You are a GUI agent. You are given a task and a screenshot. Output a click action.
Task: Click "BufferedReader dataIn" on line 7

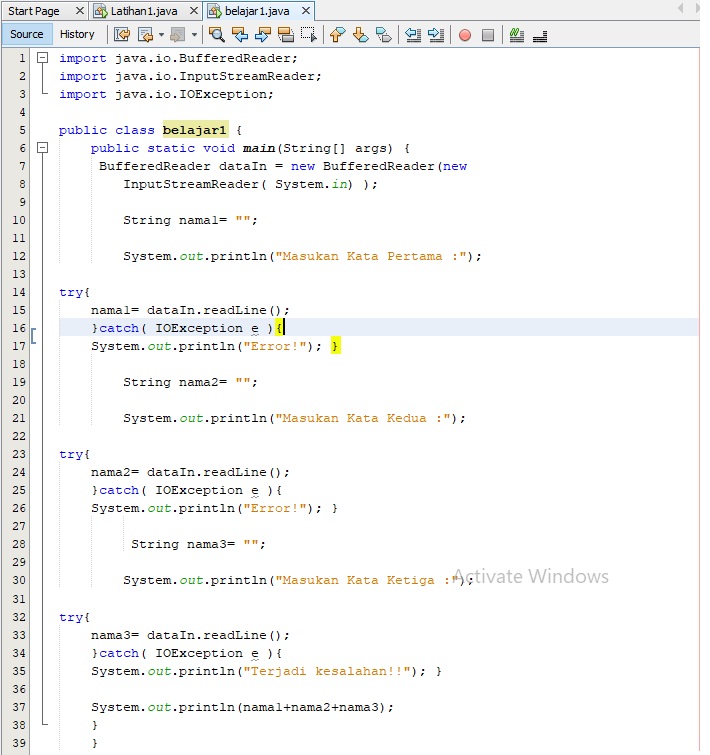coord(183,166)
